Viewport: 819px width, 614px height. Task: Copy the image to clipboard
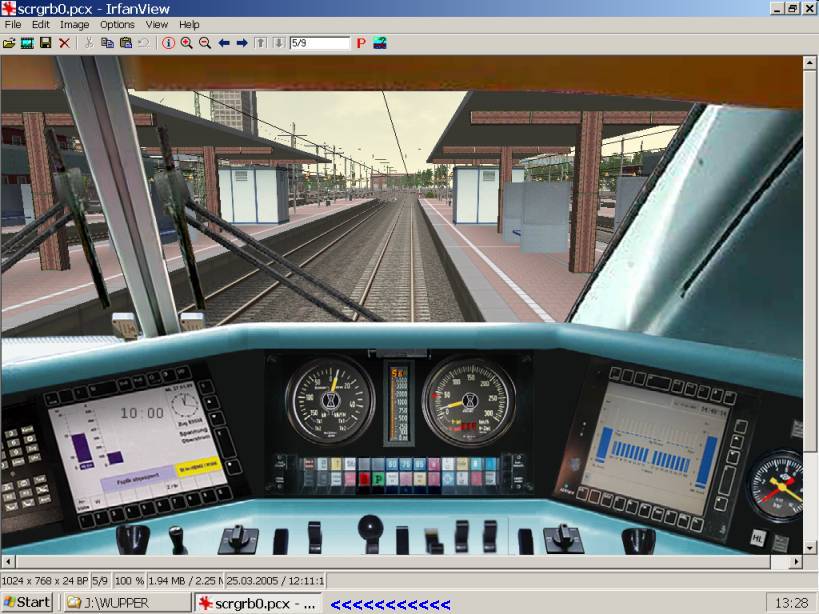point(107,43)
